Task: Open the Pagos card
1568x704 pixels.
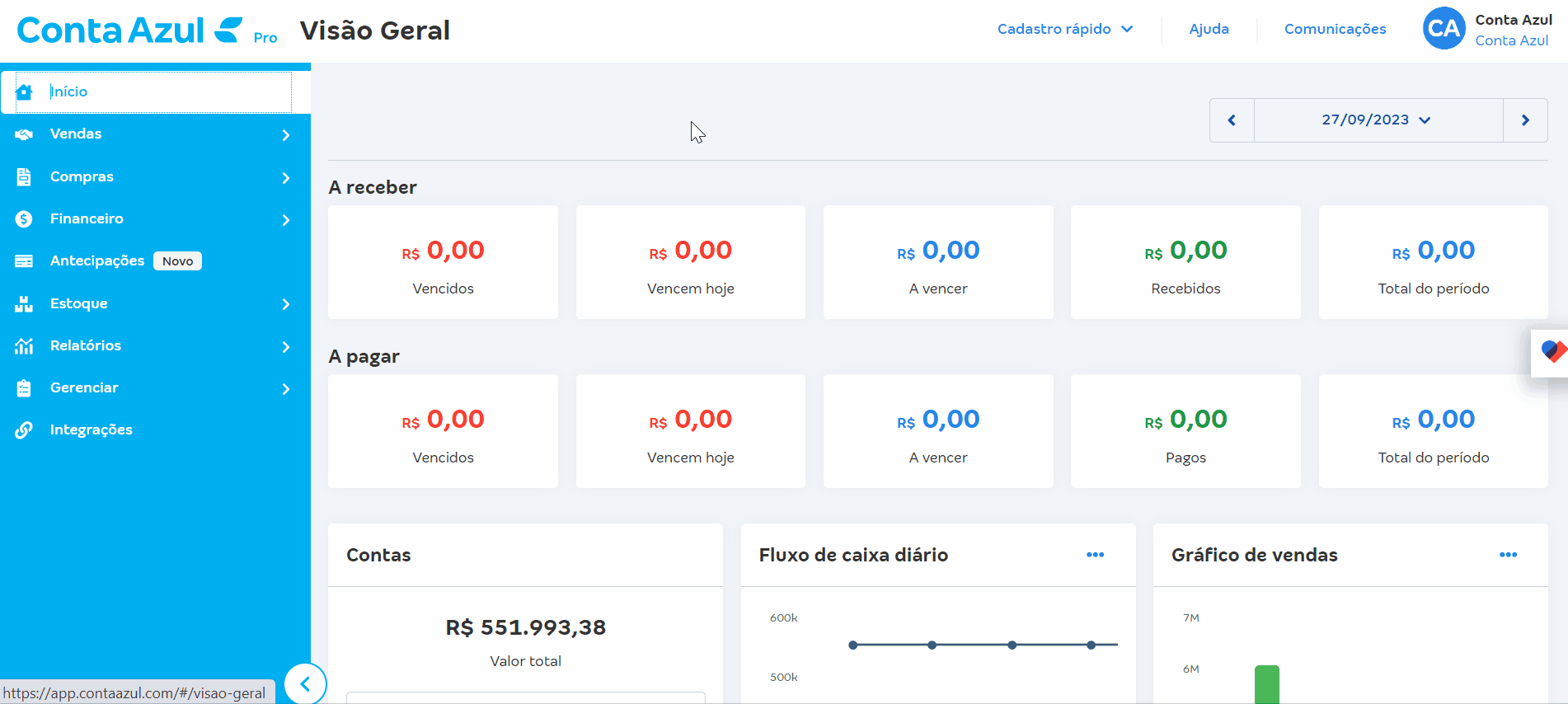Action: 1185,431
